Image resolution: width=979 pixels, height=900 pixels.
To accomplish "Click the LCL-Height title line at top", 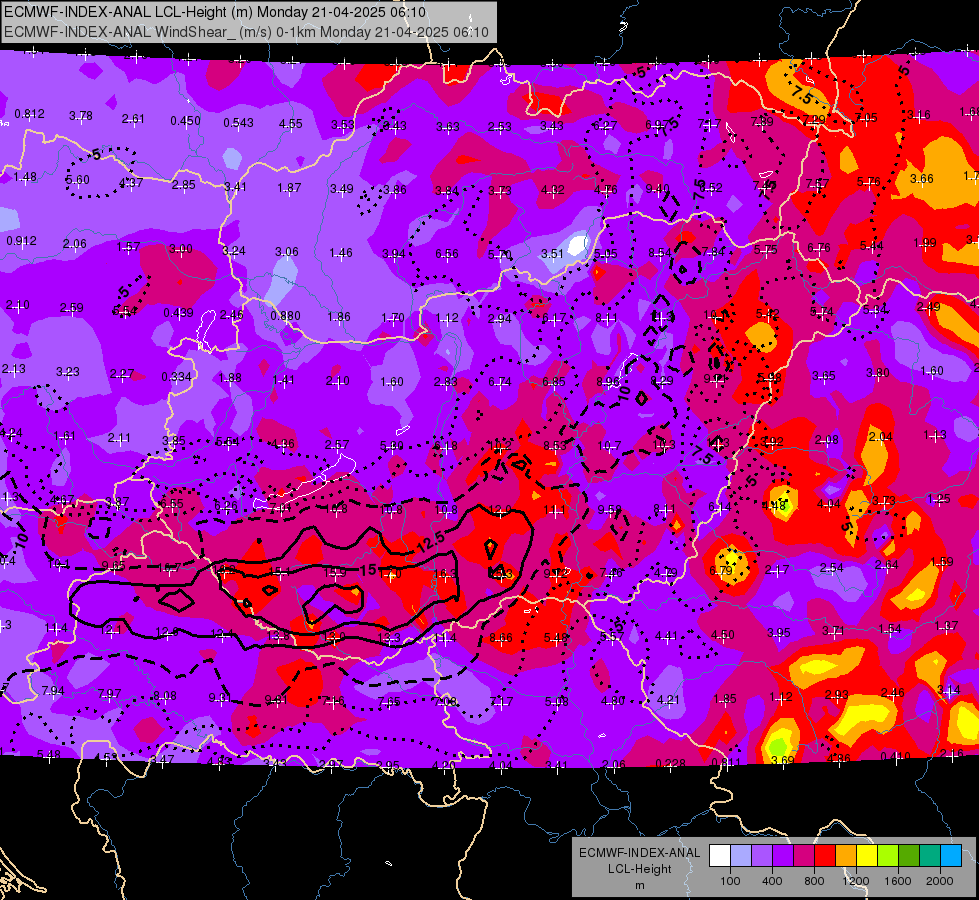I will click(x=215, y=12).
